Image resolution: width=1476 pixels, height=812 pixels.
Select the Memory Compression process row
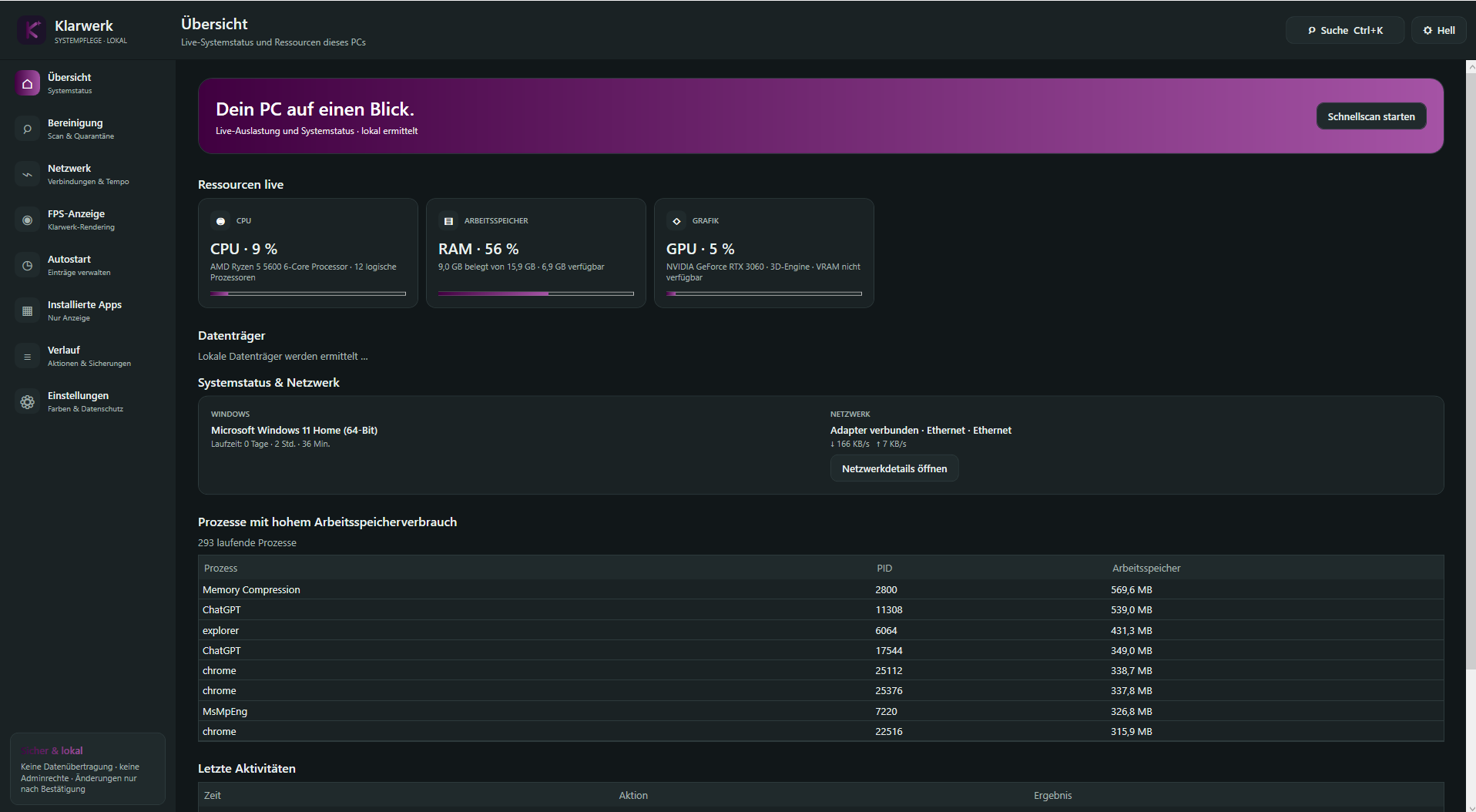click(x=821, y=589)
